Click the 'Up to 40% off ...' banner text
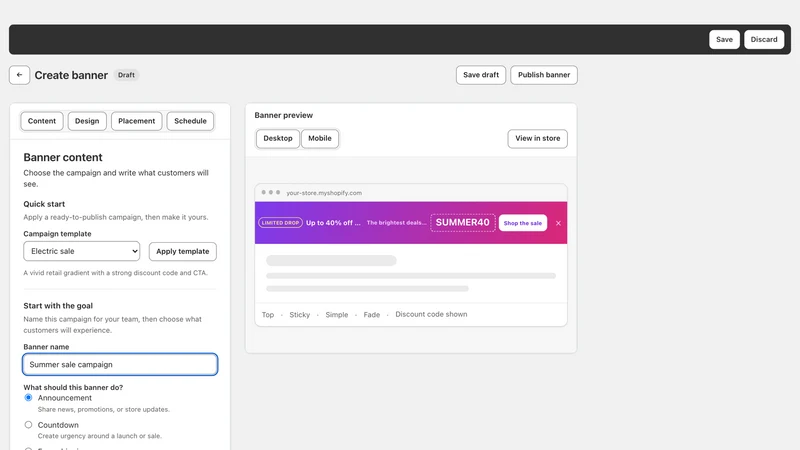Screen dimensions: 800x450 (x=333, y=223)
